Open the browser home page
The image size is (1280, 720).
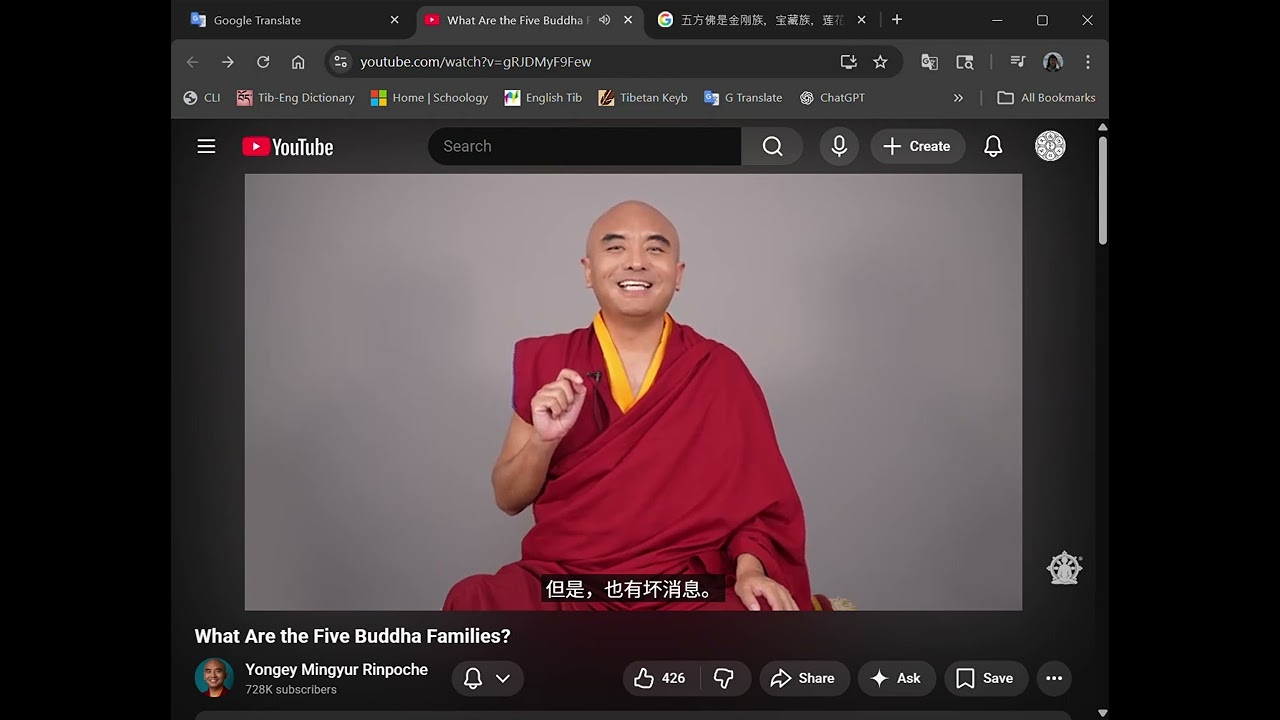[298, 62]
